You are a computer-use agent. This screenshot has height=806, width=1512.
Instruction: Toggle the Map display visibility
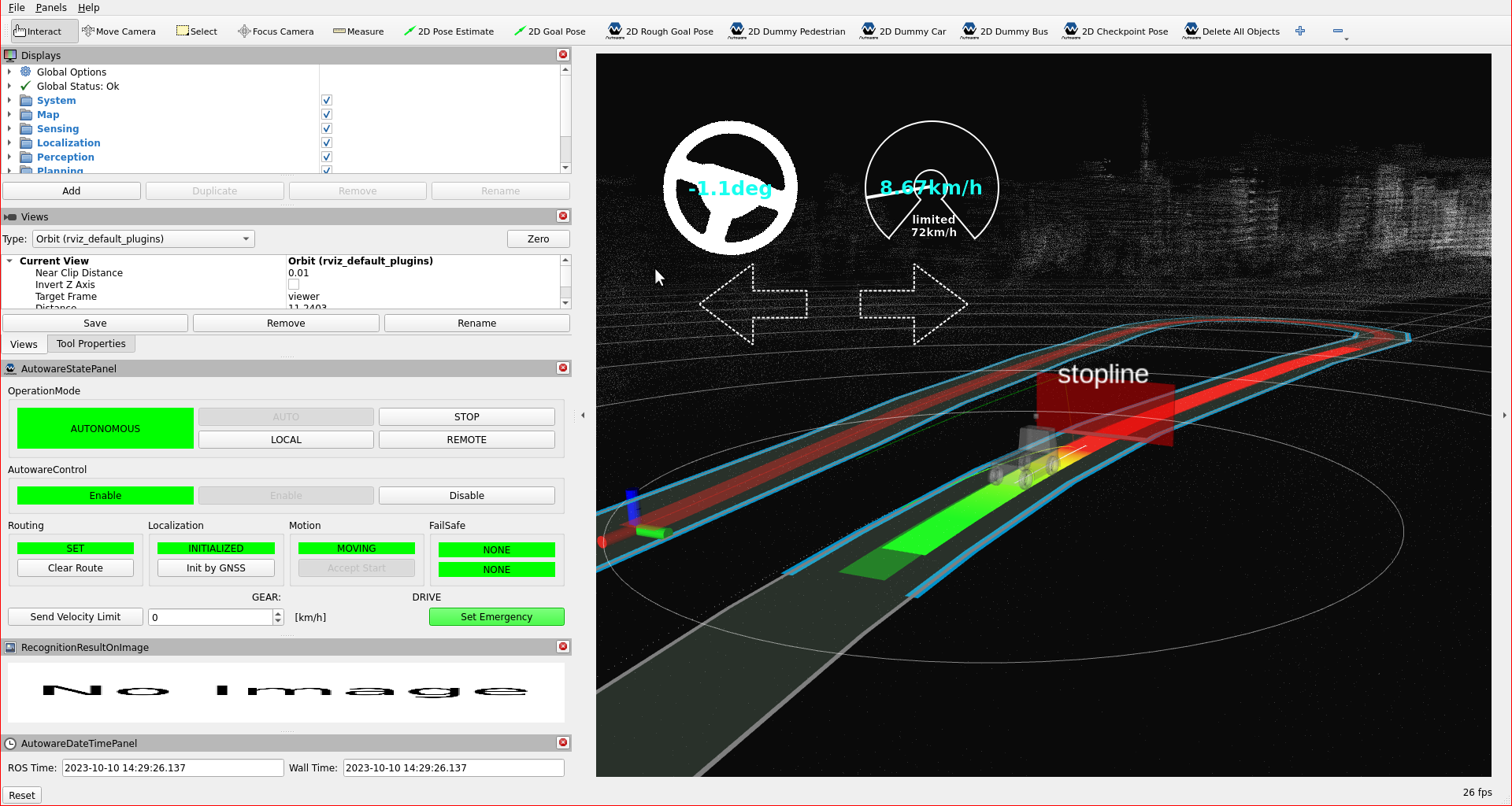coord(326,114)
